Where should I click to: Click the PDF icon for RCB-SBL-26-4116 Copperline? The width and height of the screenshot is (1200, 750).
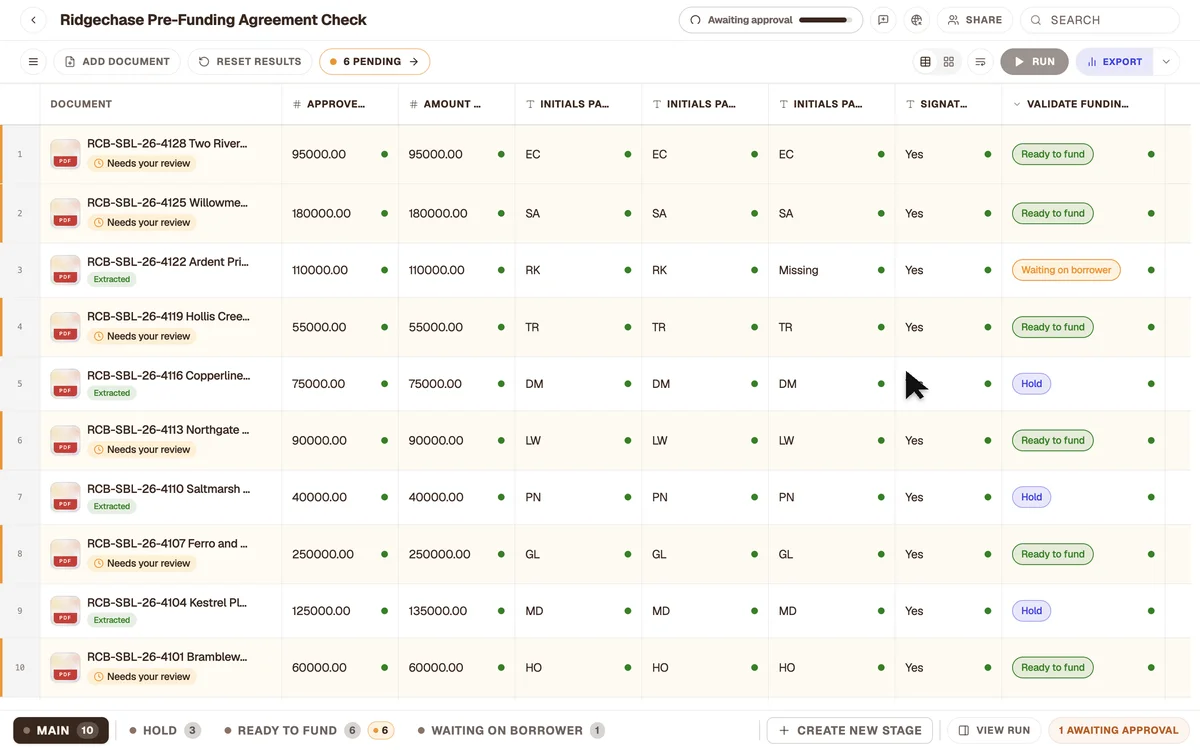pos(65,384)
